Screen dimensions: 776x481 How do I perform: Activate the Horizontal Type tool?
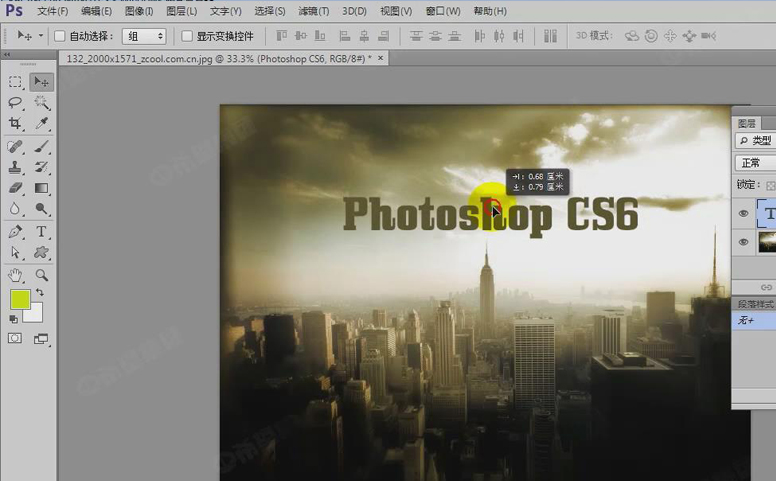(x=42, y=231)
